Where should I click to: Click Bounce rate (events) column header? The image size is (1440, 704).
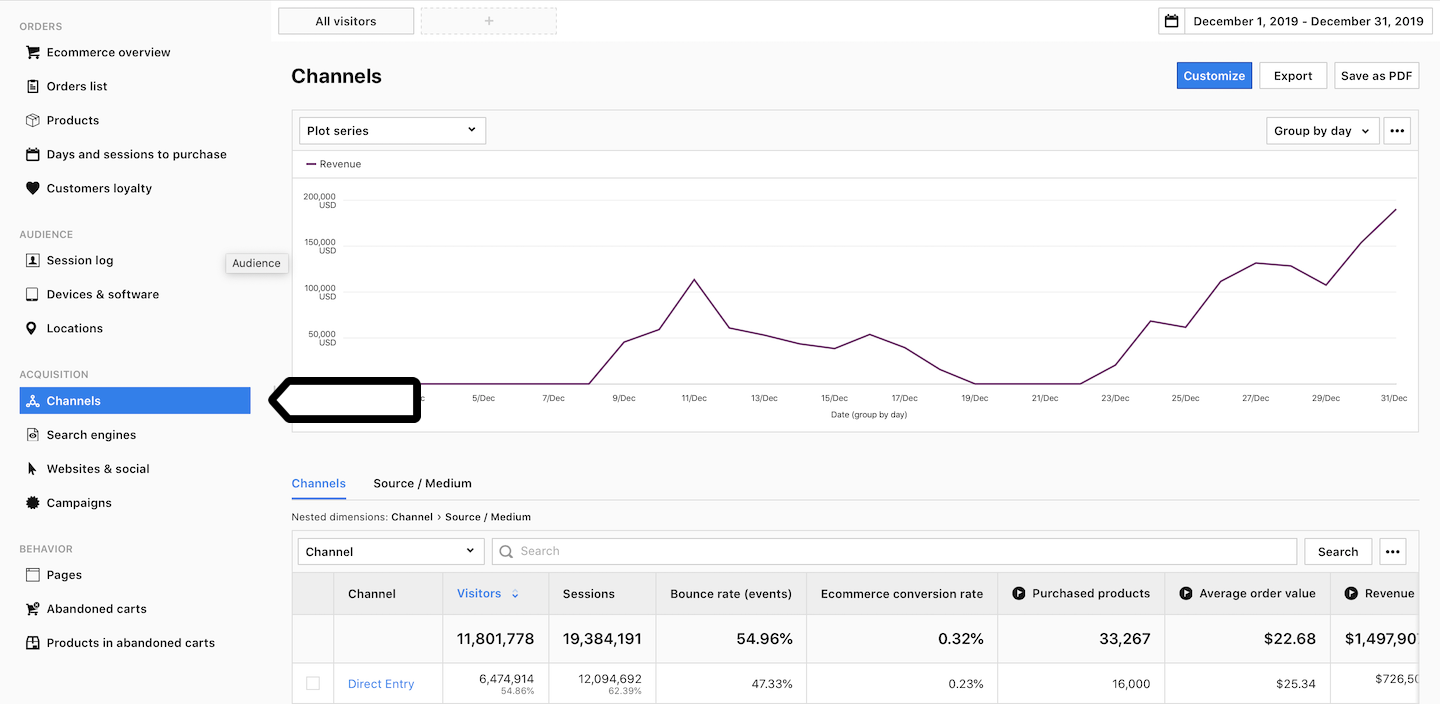tap(731, 593)
